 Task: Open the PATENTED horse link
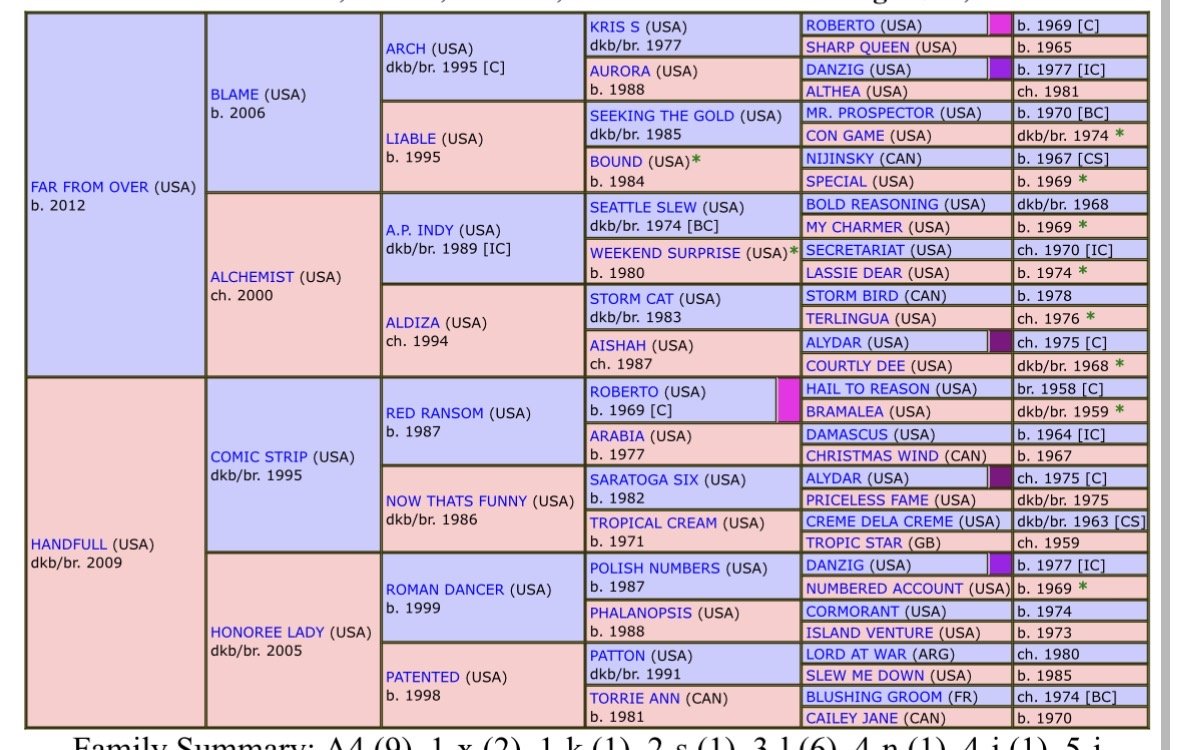coord(423,677)
